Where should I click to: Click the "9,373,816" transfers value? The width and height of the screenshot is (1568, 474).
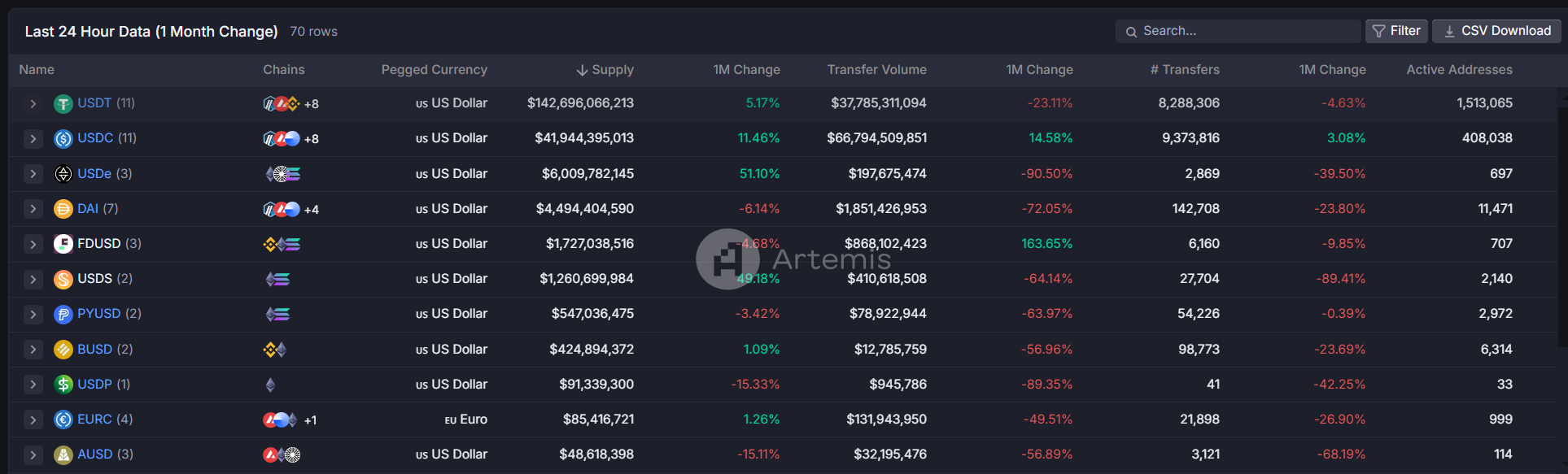pos(1191,138)
